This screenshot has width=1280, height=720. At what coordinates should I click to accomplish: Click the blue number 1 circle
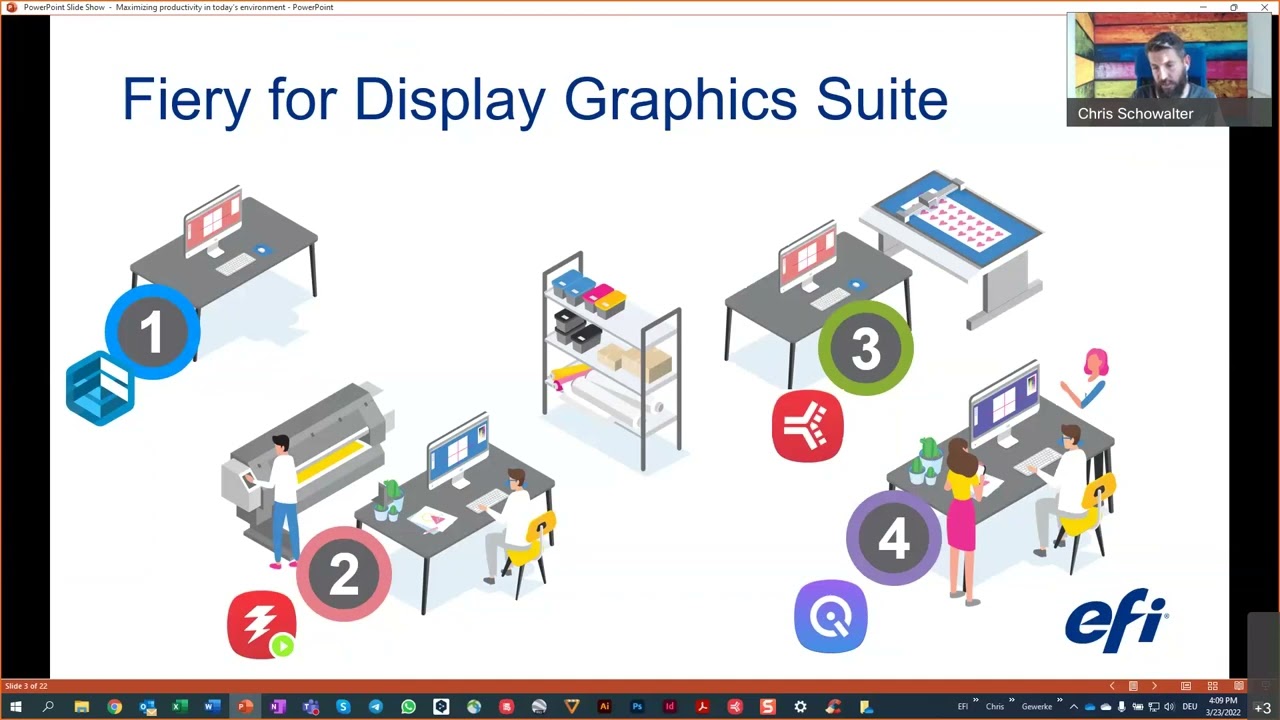click(x=152, y=332)
